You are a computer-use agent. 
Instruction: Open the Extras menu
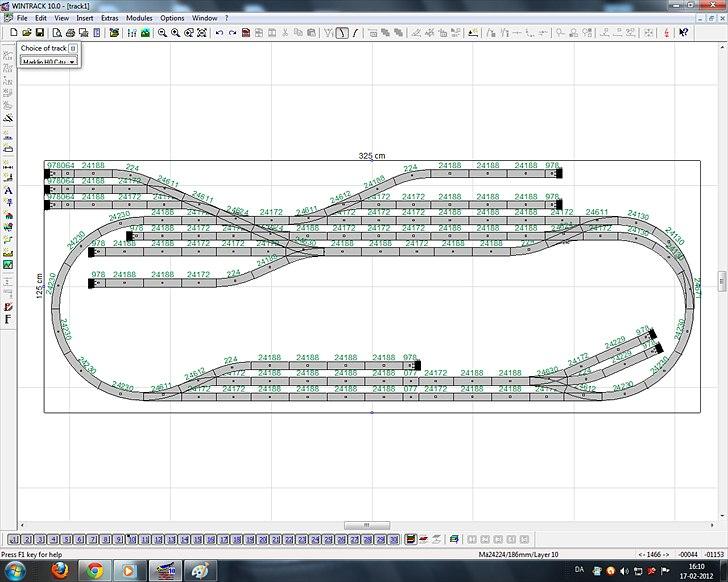pyautogui.click(x=110, y=18)
